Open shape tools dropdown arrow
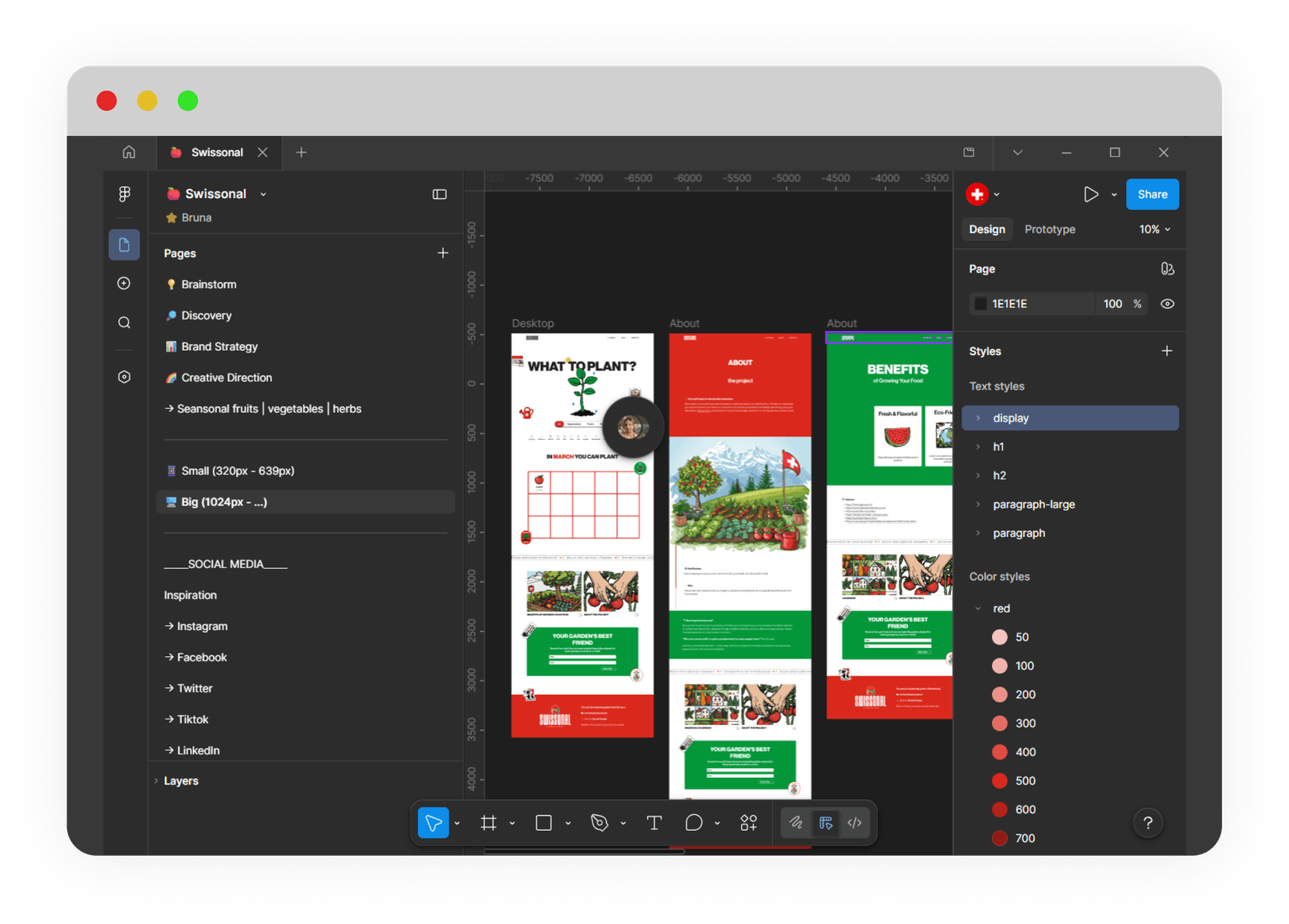The image size is (1289, 924). [568, 824]
